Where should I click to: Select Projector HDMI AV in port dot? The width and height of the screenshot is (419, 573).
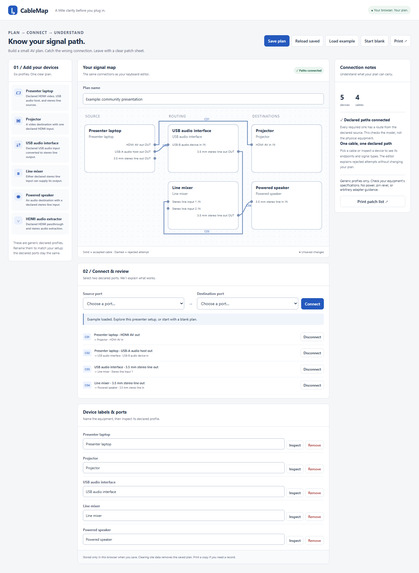pos(252,145)
